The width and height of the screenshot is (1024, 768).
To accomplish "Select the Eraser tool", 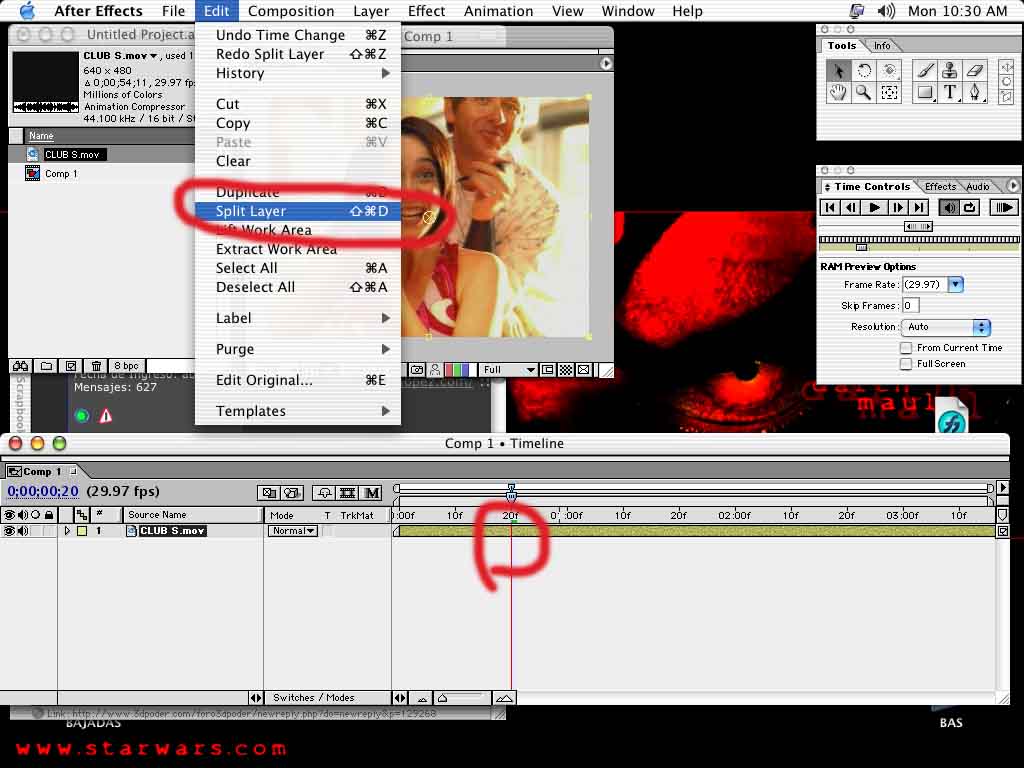I will click(974, 71).
